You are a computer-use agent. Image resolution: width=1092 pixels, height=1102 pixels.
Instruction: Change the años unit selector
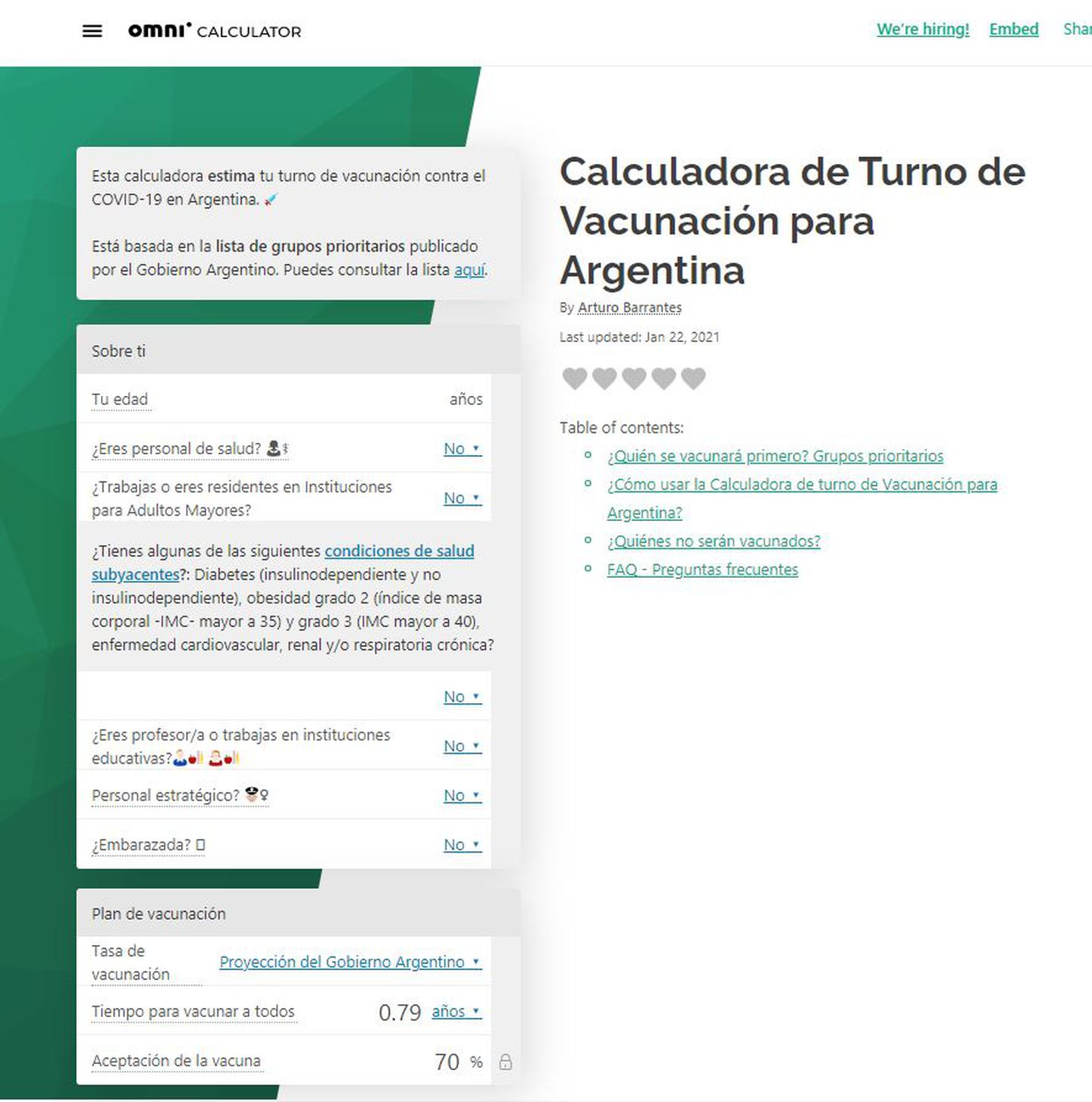[x=456, y=1011]
